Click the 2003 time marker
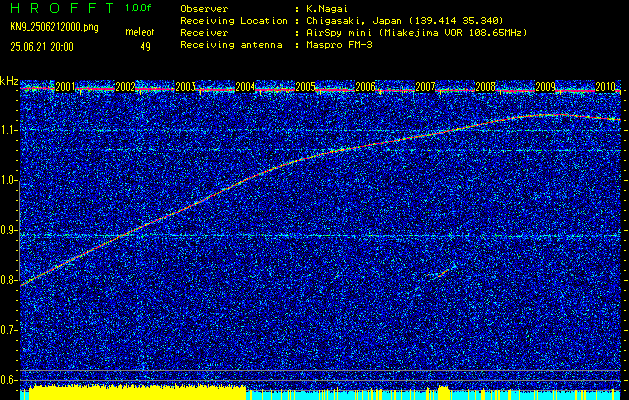The image size is (629, 400). [185, 87]
